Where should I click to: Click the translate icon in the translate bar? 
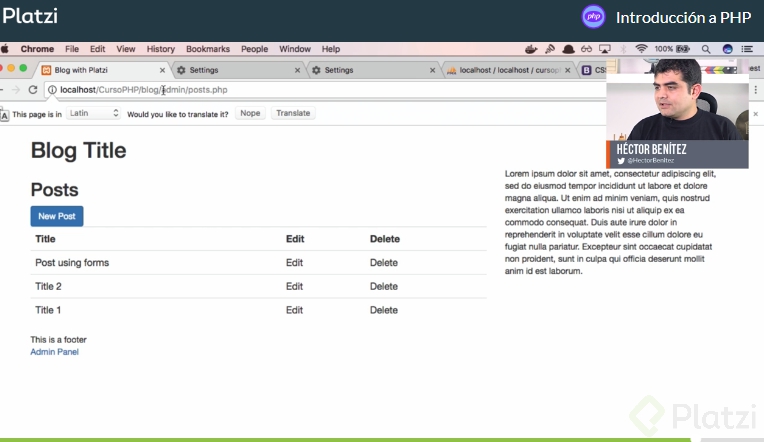(x=4, y=115)
